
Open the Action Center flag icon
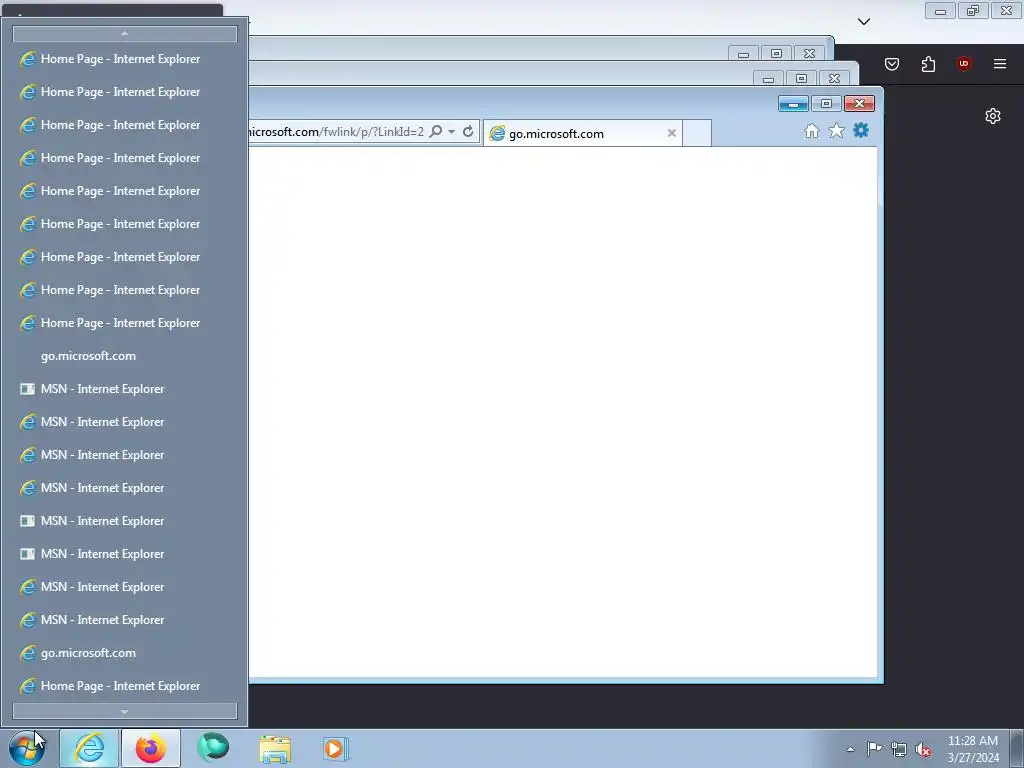[x=874, y=748]
